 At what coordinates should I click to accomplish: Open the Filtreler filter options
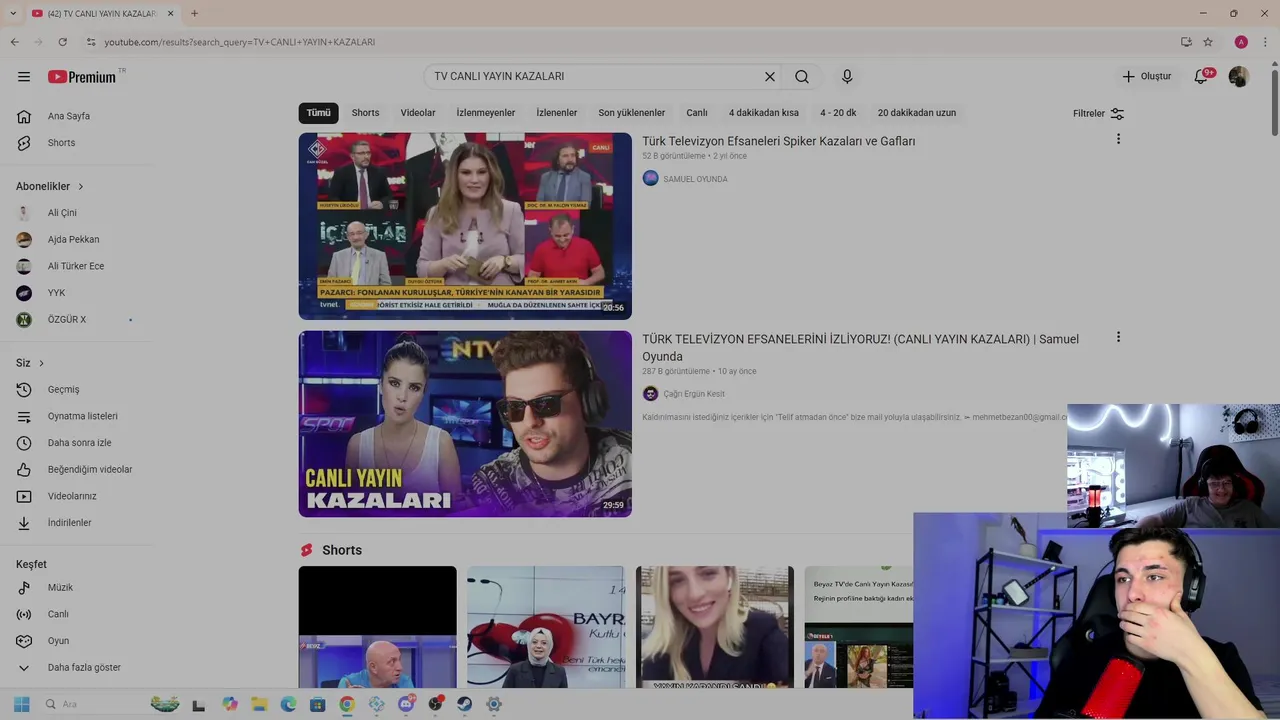[x=1098, y=114]
